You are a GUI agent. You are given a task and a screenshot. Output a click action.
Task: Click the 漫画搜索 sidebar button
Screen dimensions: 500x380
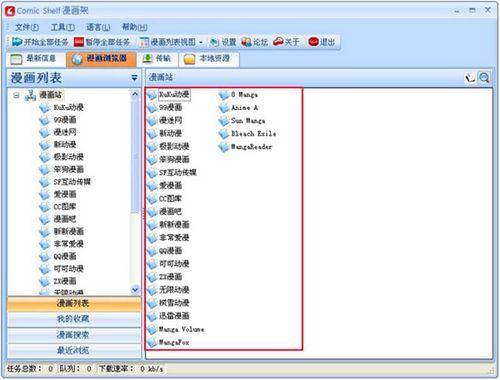[74, 335]
